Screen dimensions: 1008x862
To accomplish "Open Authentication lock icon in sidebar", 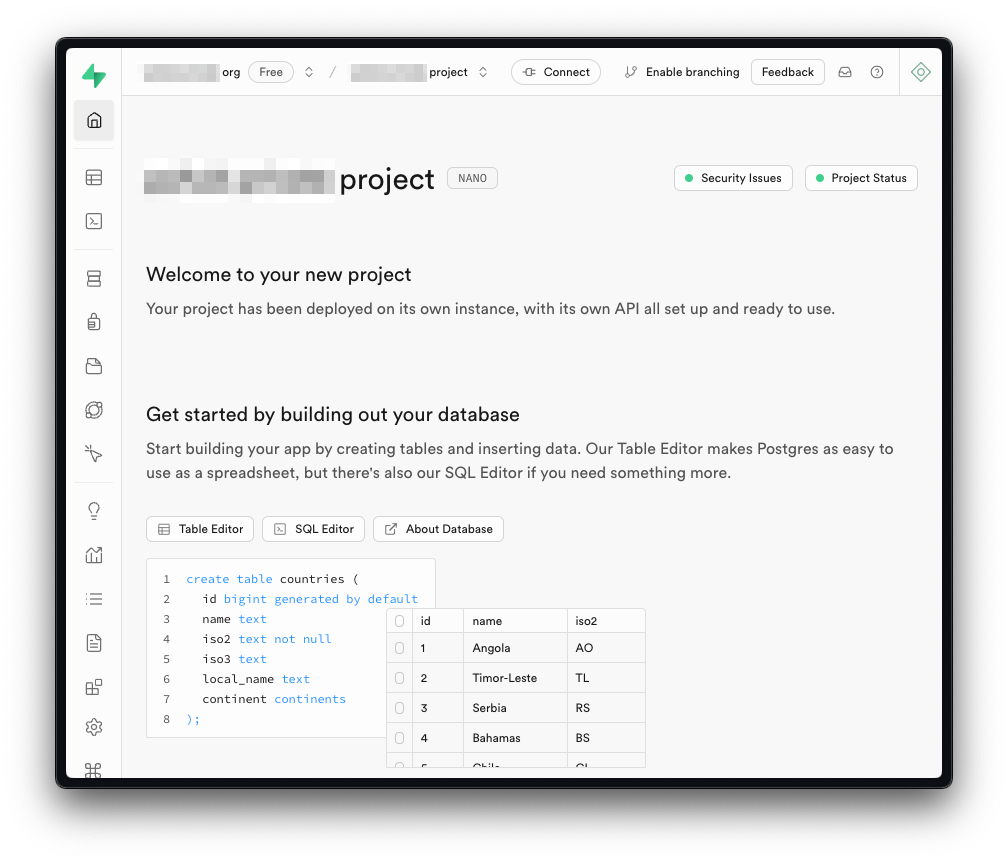I will 94,322.
